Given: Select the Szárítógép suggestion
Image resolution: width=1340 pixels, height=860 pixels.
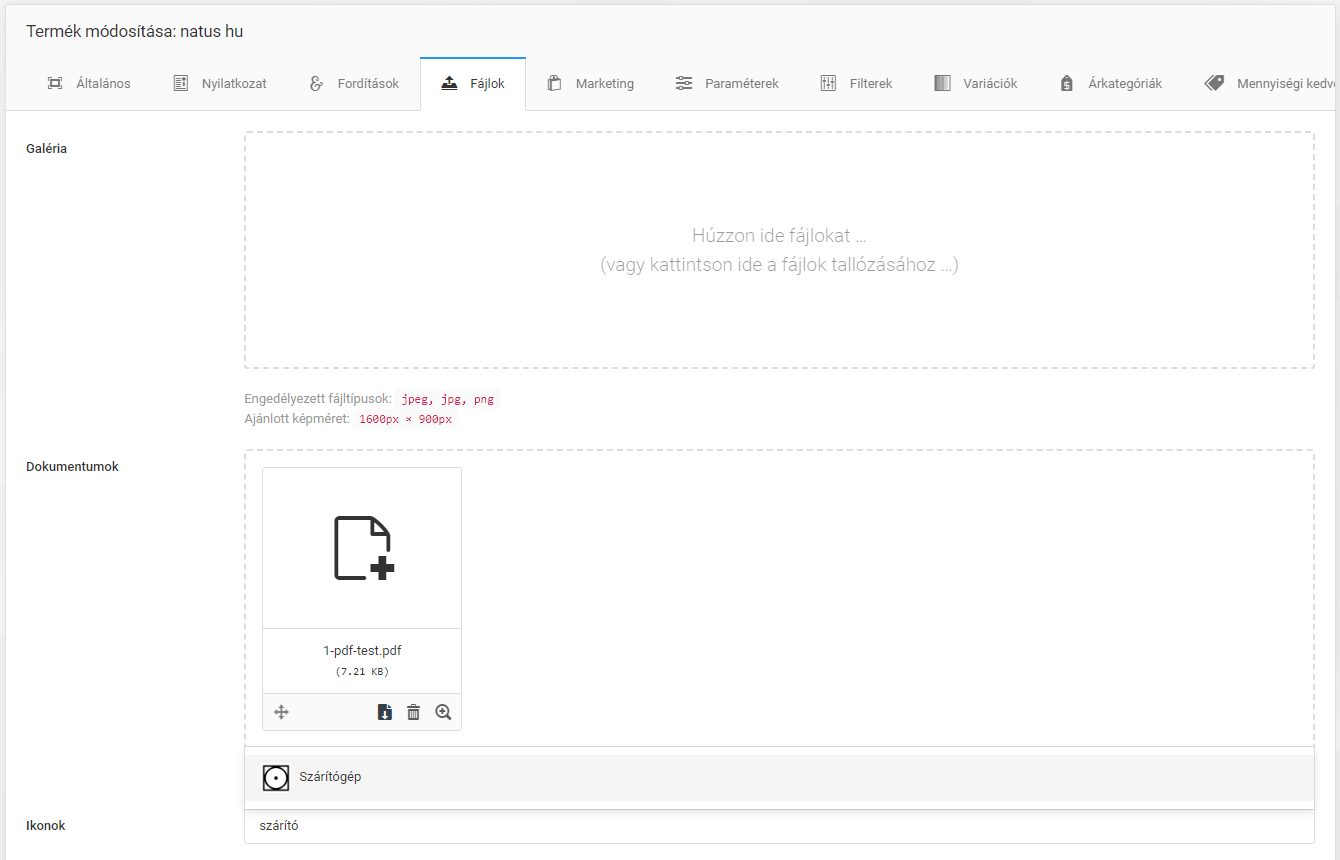Looking at the screenshot, I should (779, 777).
